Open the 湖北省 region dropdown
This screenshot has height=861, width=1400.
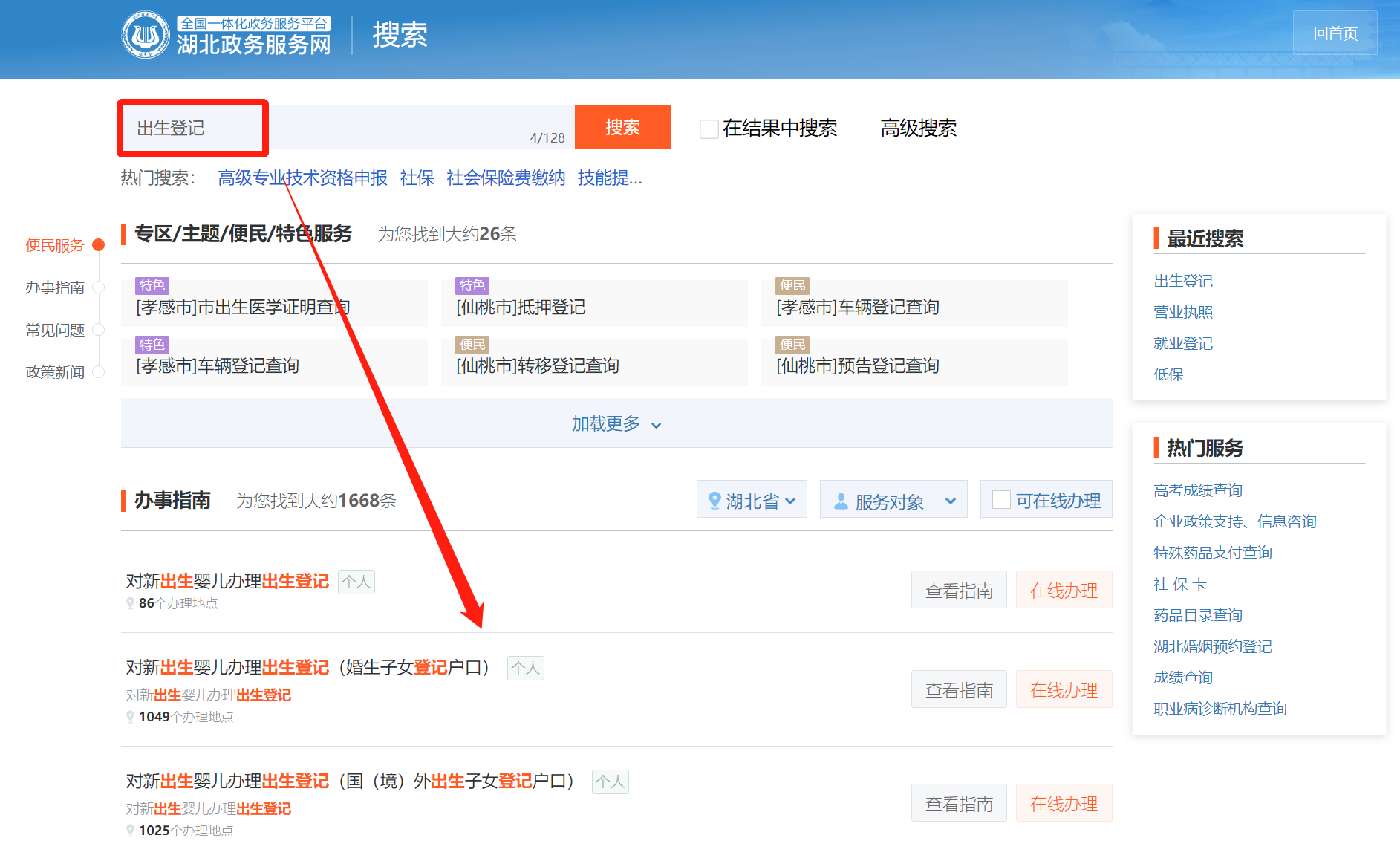(752, 501)
